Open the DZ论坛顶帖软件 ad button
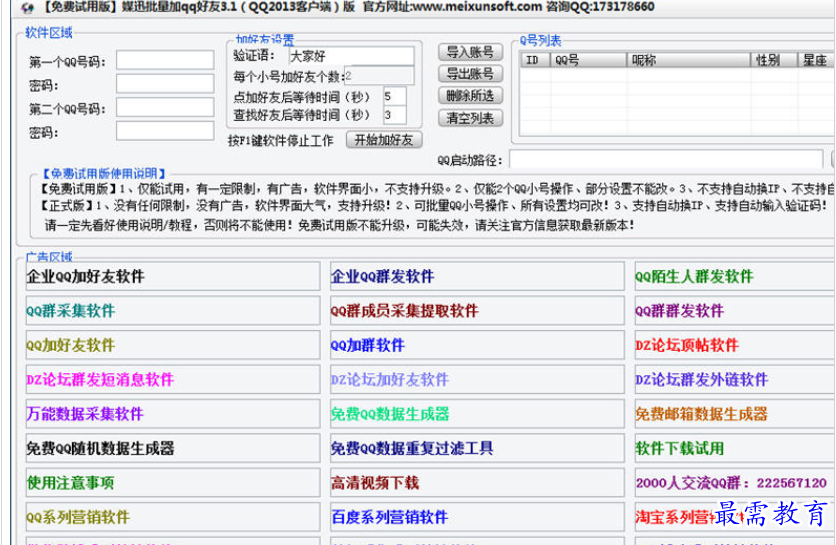 click(x=735, y=345)
